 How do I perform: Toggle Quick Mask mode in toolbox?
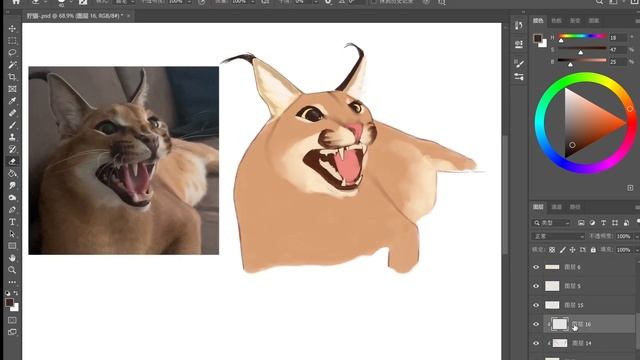[x=12, y=320]
